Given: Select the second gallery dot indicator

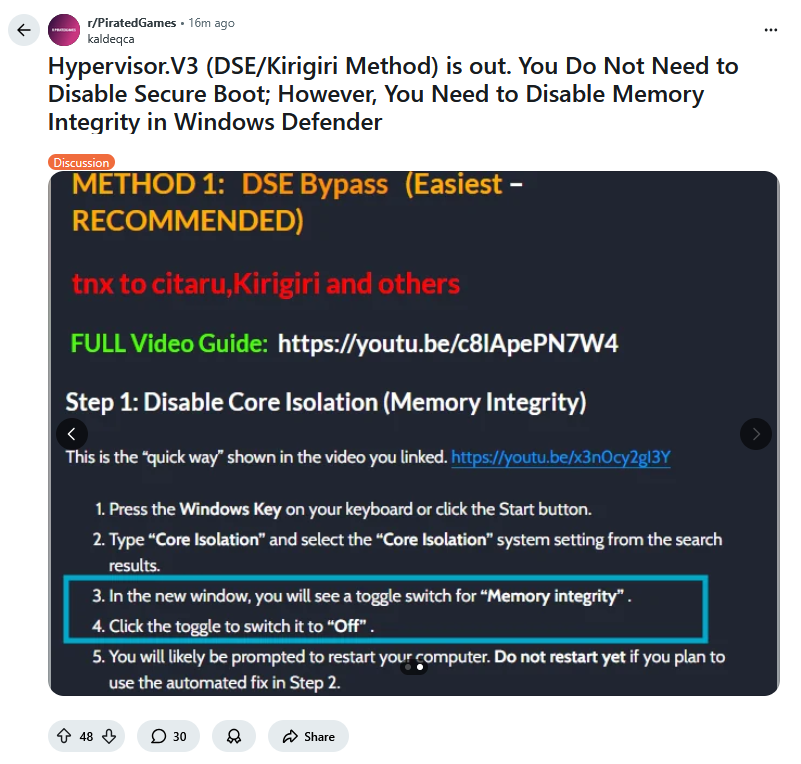Looking at the screenshot, I should coord(420,667).
